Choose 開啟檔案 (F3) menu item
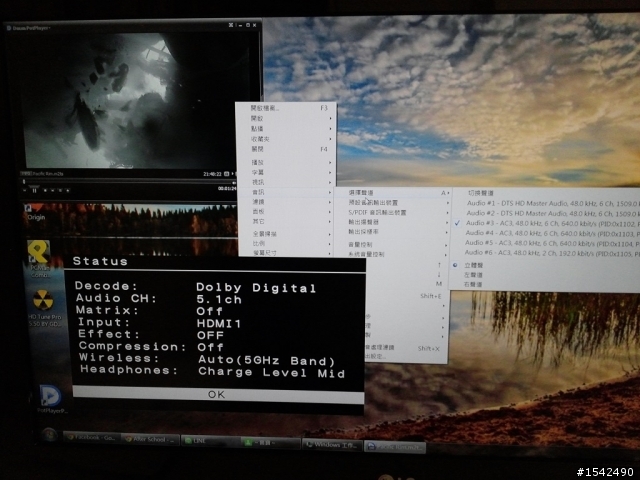640x480 pixels. (x=287, y=108)
